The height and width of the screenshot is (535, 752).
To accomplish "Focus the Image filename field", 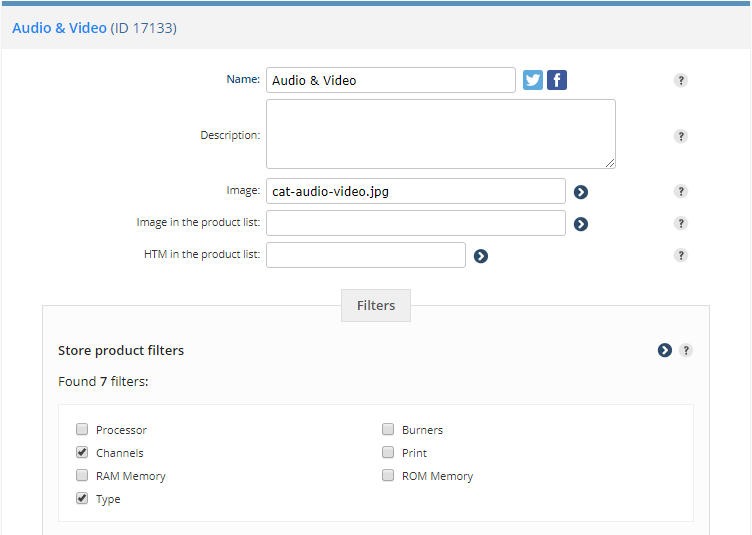I will click(416, 191).
